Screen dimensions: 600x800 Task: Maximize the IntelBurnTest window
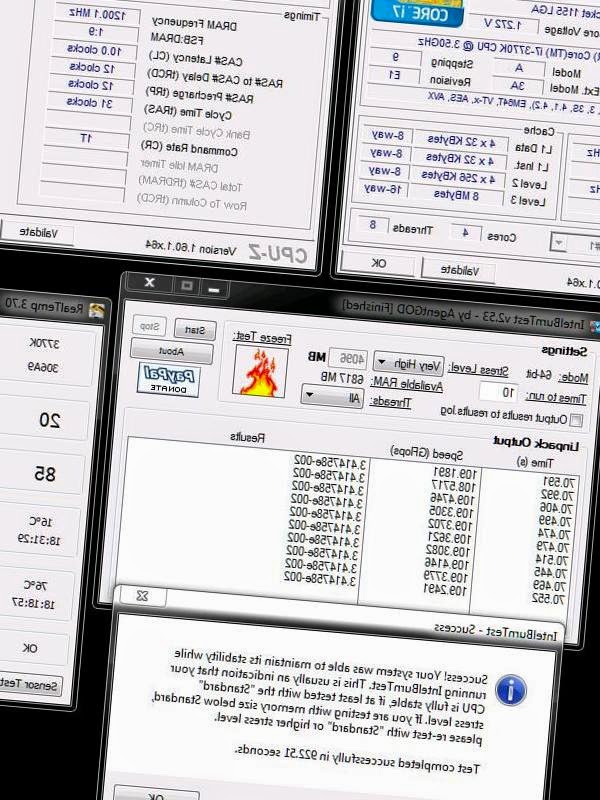(186, 285)
